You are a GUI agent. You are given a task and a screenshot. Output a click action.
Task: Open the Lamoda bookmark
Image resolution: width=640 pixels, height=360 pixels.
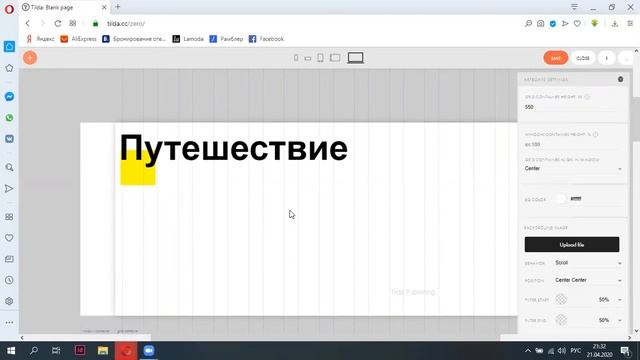[x=188, y=39]
